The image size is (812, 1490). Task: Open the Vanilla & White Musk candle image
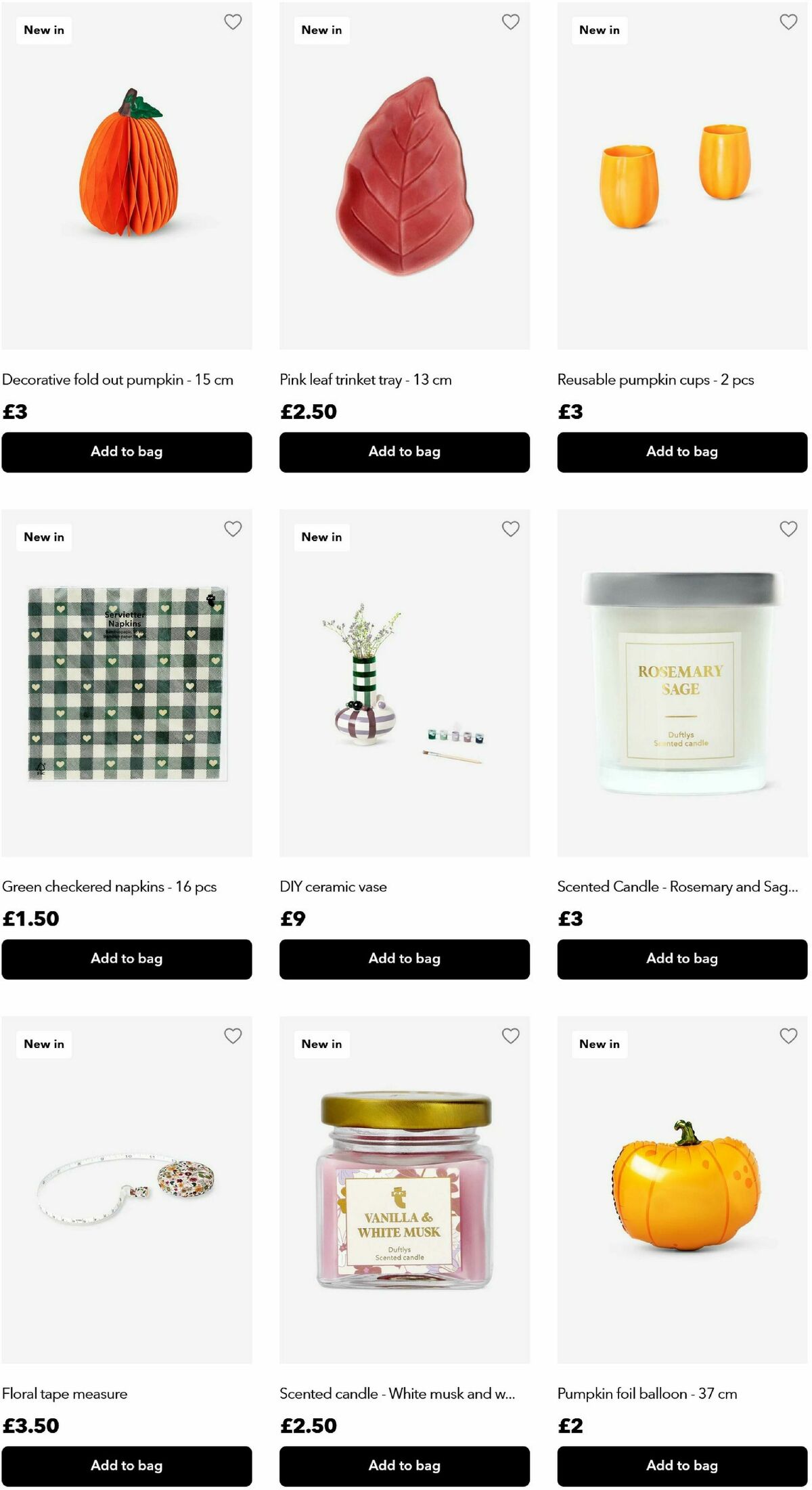405,1190
